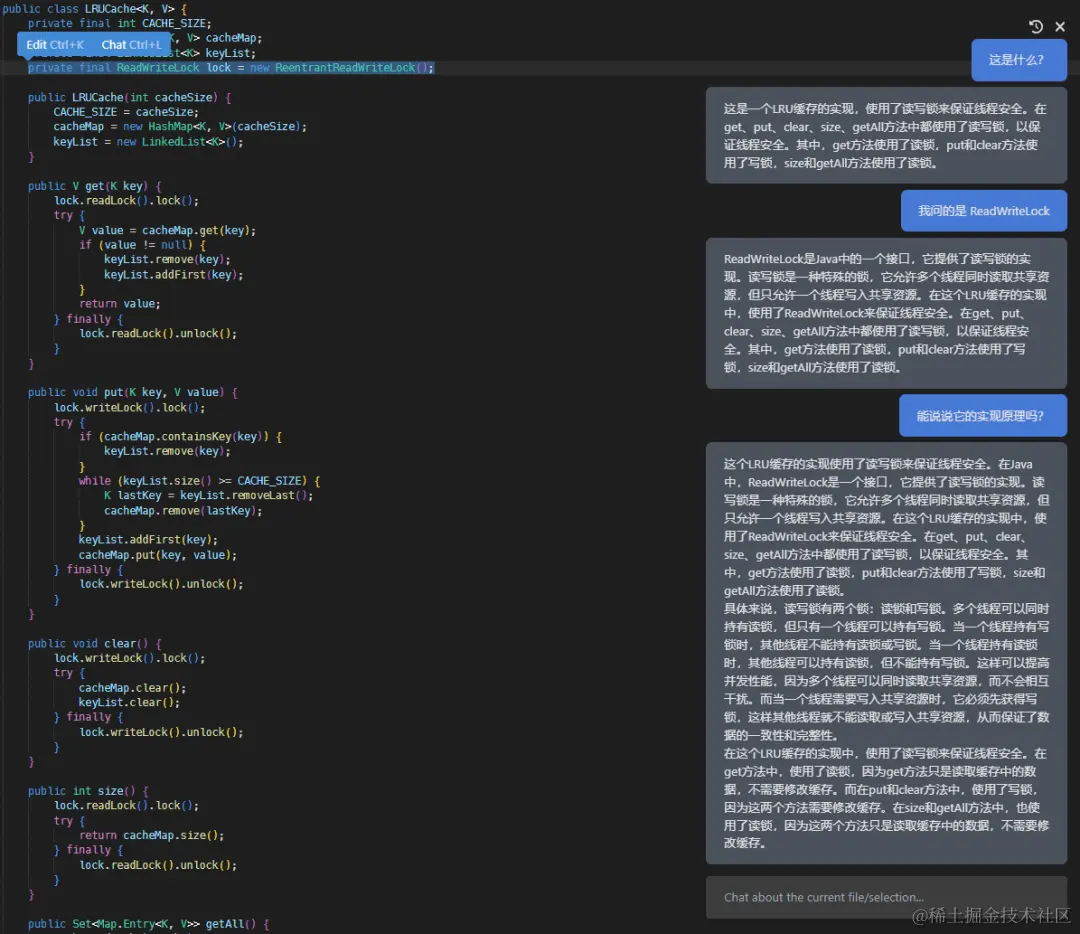Click the 'keyList.addFirst(key);' line inside the get method
The image size is (1080, 934).
pos(174,274)
